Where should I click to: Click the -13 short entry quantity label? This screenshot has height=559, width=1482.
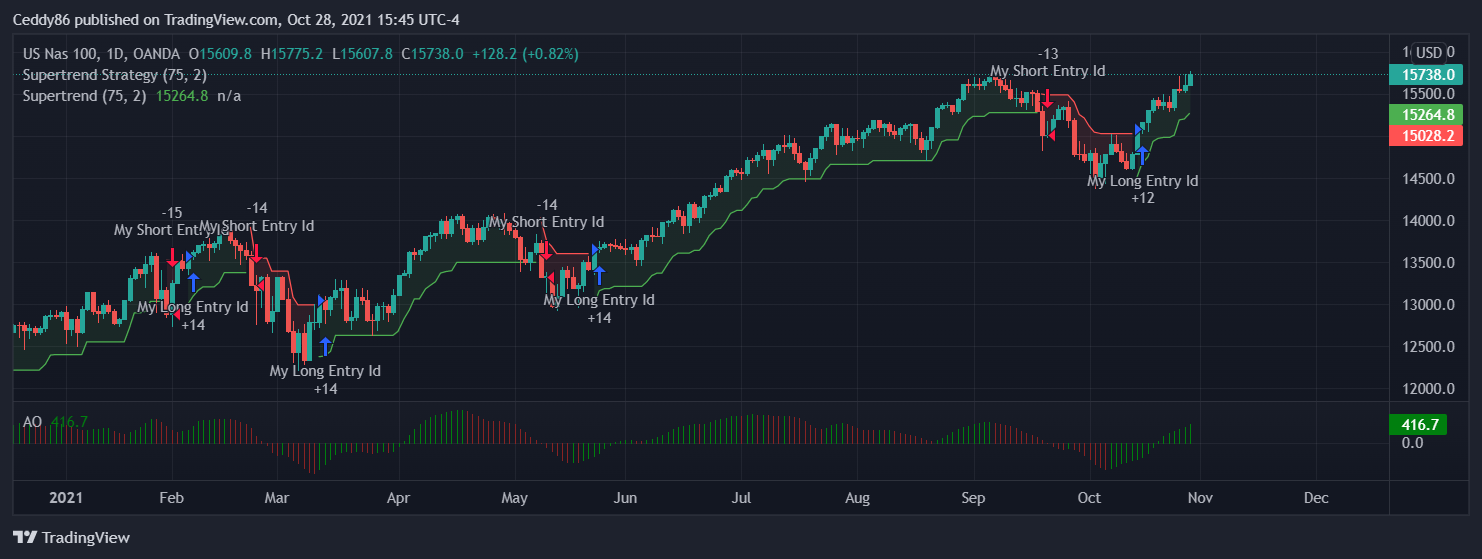point(1047,54)
